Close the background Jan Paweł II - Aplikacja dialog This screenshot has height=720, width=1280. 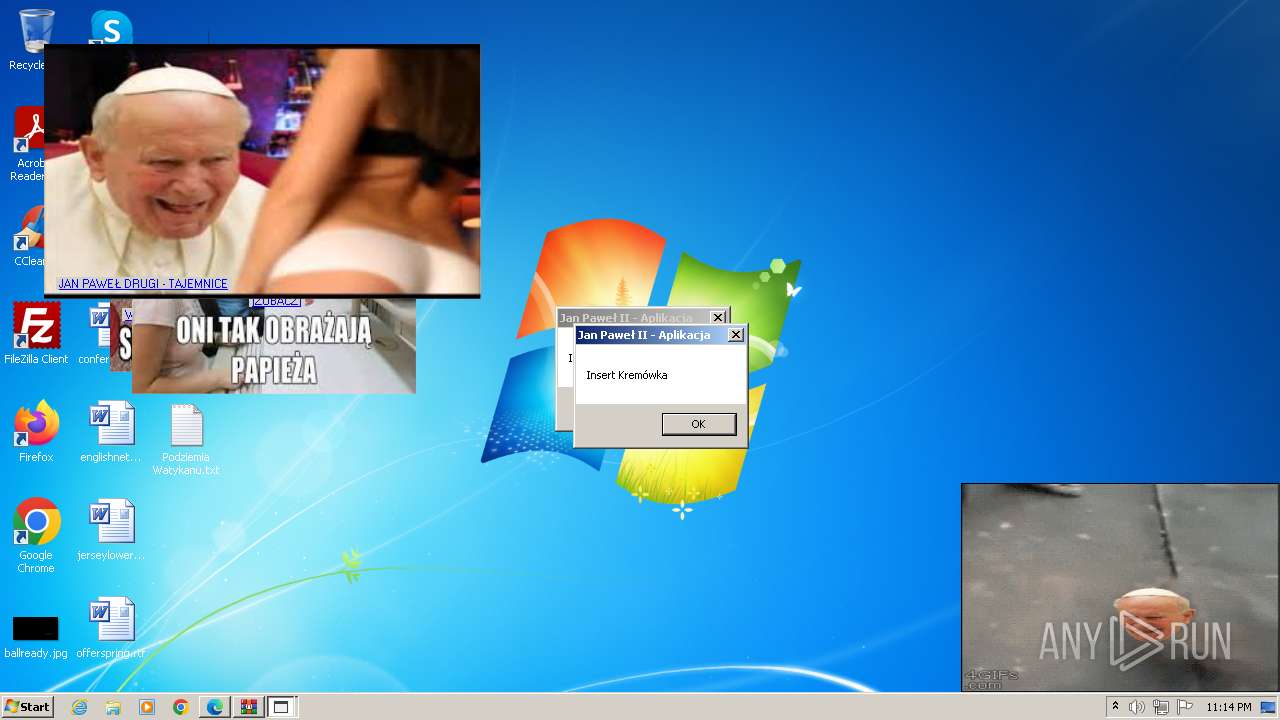718,317
